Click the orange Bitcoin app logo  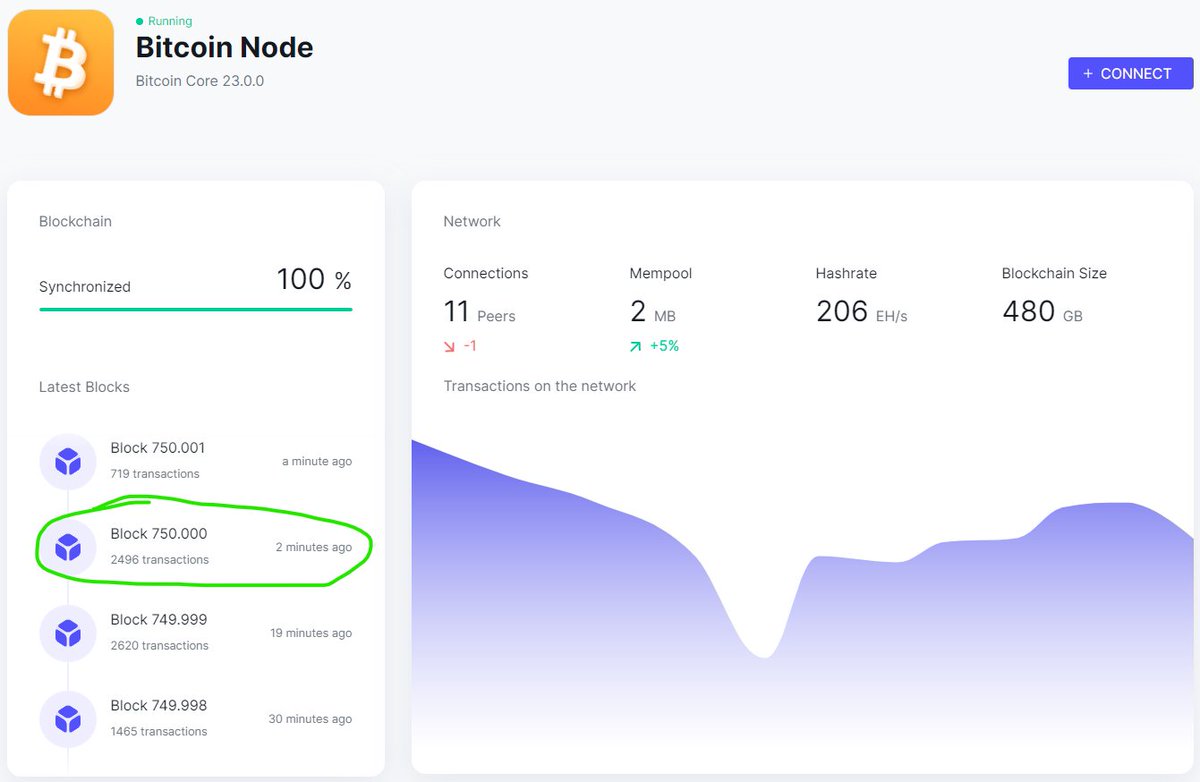tap(61, 62)
